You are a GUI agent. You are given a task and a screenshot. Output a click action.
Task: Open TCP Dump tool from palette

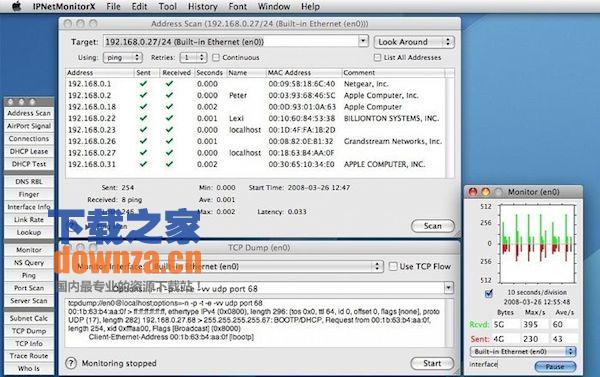tap(29, 331)
